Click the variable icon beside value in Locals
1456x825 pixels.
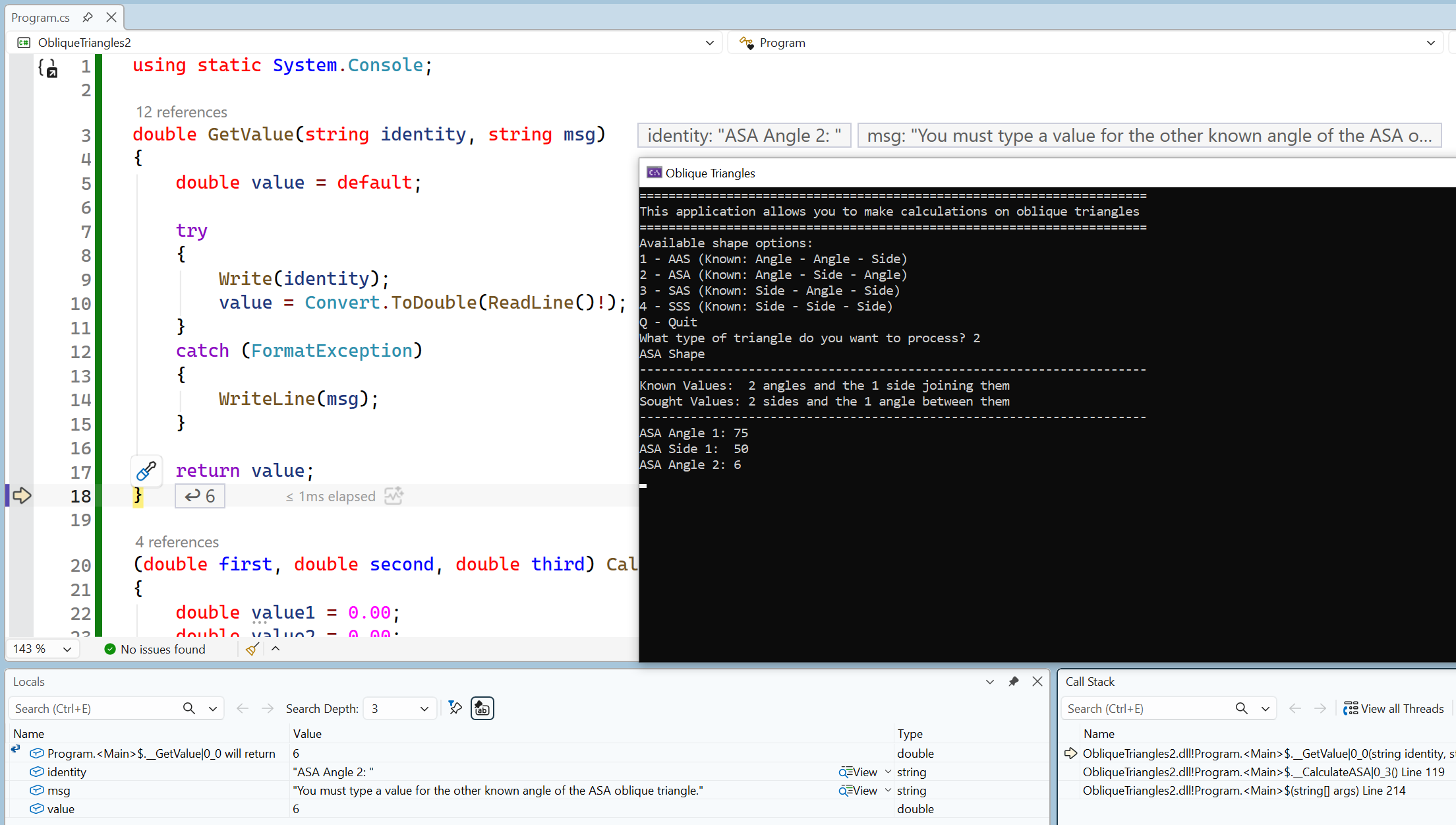tap(37, 809)
